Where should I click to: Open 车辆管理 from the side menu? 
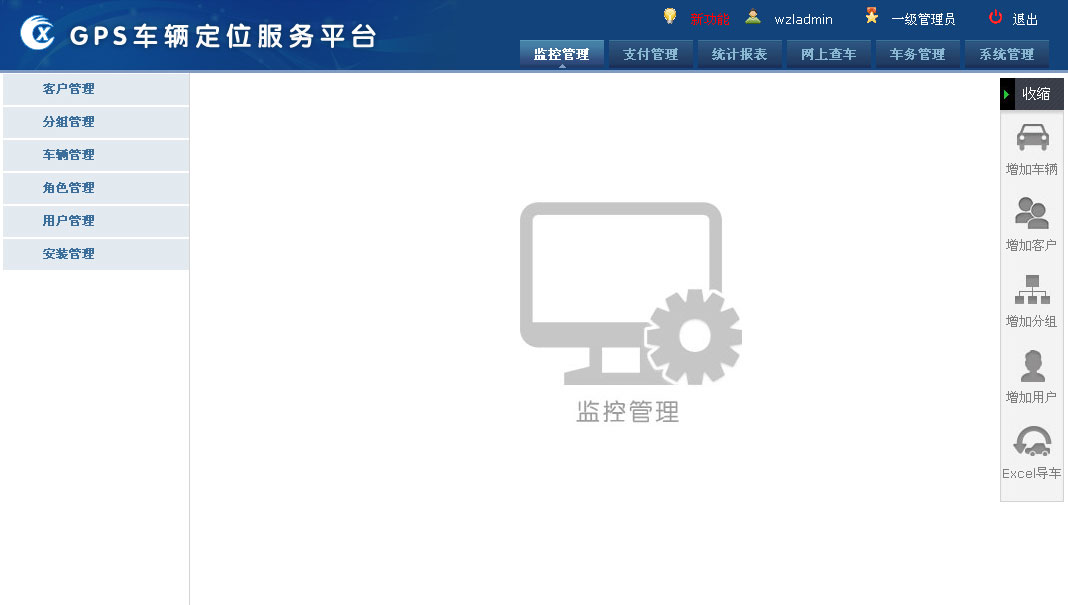tap(69, 155)
